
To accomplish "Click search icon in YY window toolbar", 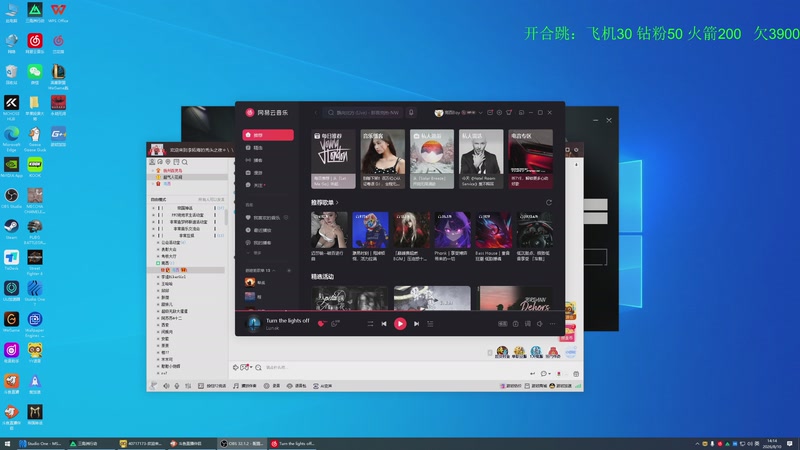I will tap(185, 162).
